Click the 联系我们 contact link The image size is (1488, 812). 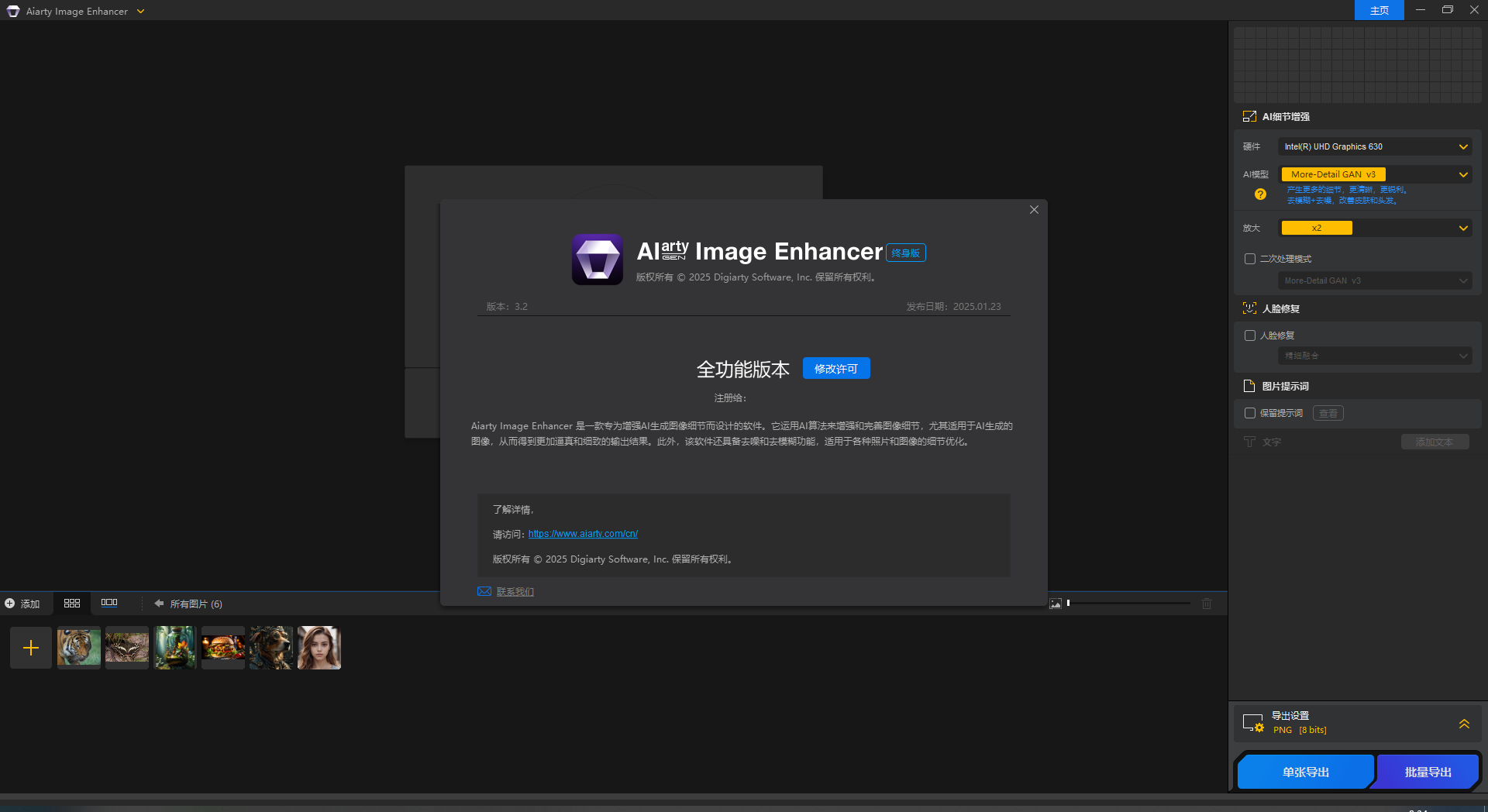[x=515, y=591]
